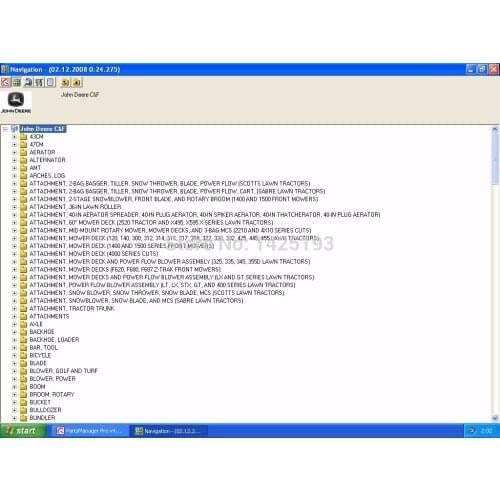Select ATTACHMENT, 60" MOWER DECK row
Image resolution: width=500 pixels, height=500 pixels.
point(151,223)
